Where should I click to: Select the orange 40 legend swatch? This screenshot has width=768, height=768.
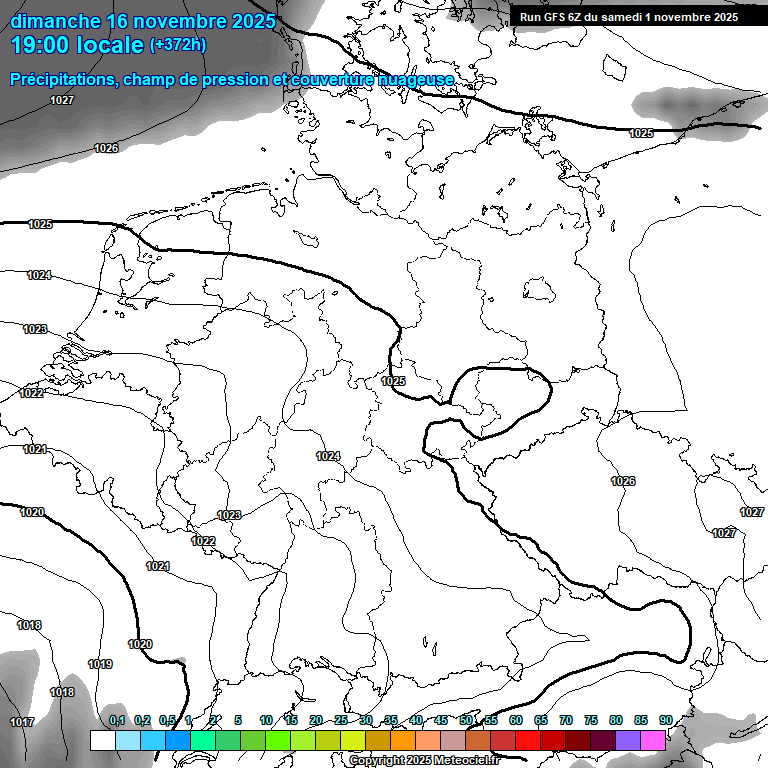[x=403, y=740]
